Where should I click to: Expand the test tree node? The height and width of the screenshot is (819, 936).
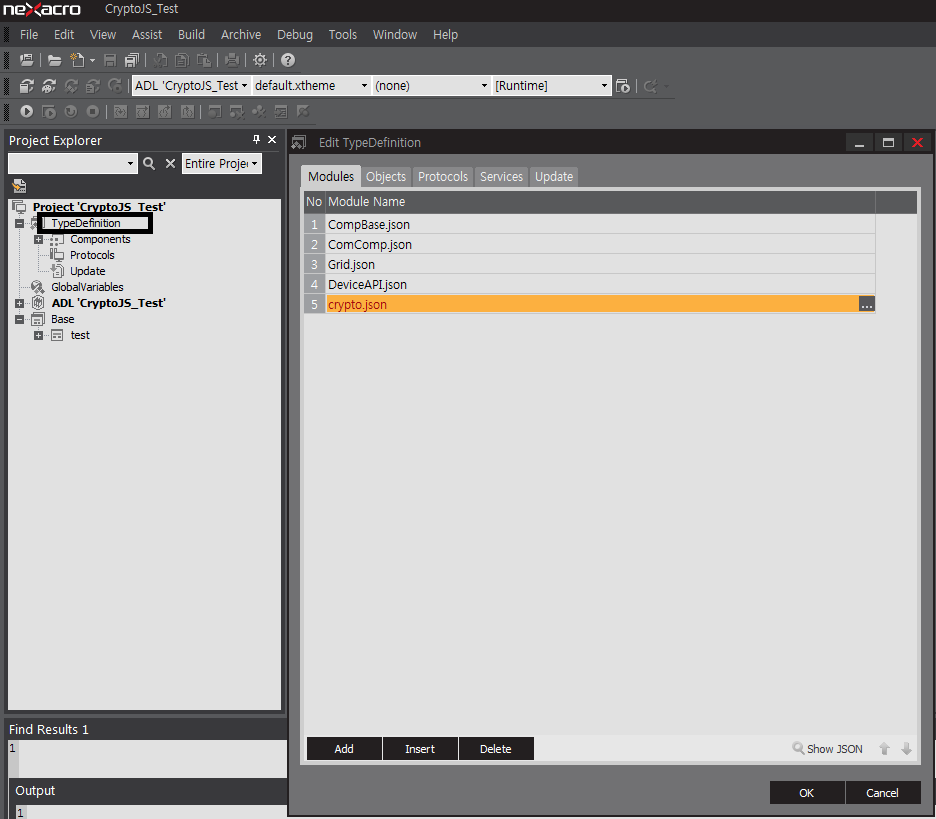[x=38, y=335]
